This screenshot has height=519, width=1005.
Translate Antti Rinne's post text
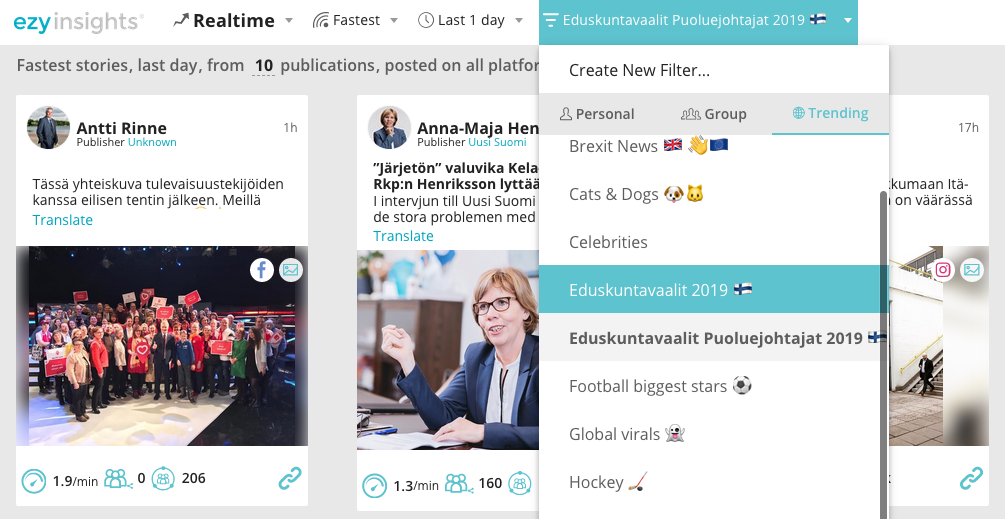pyautogui.click(x=63, y=220)
